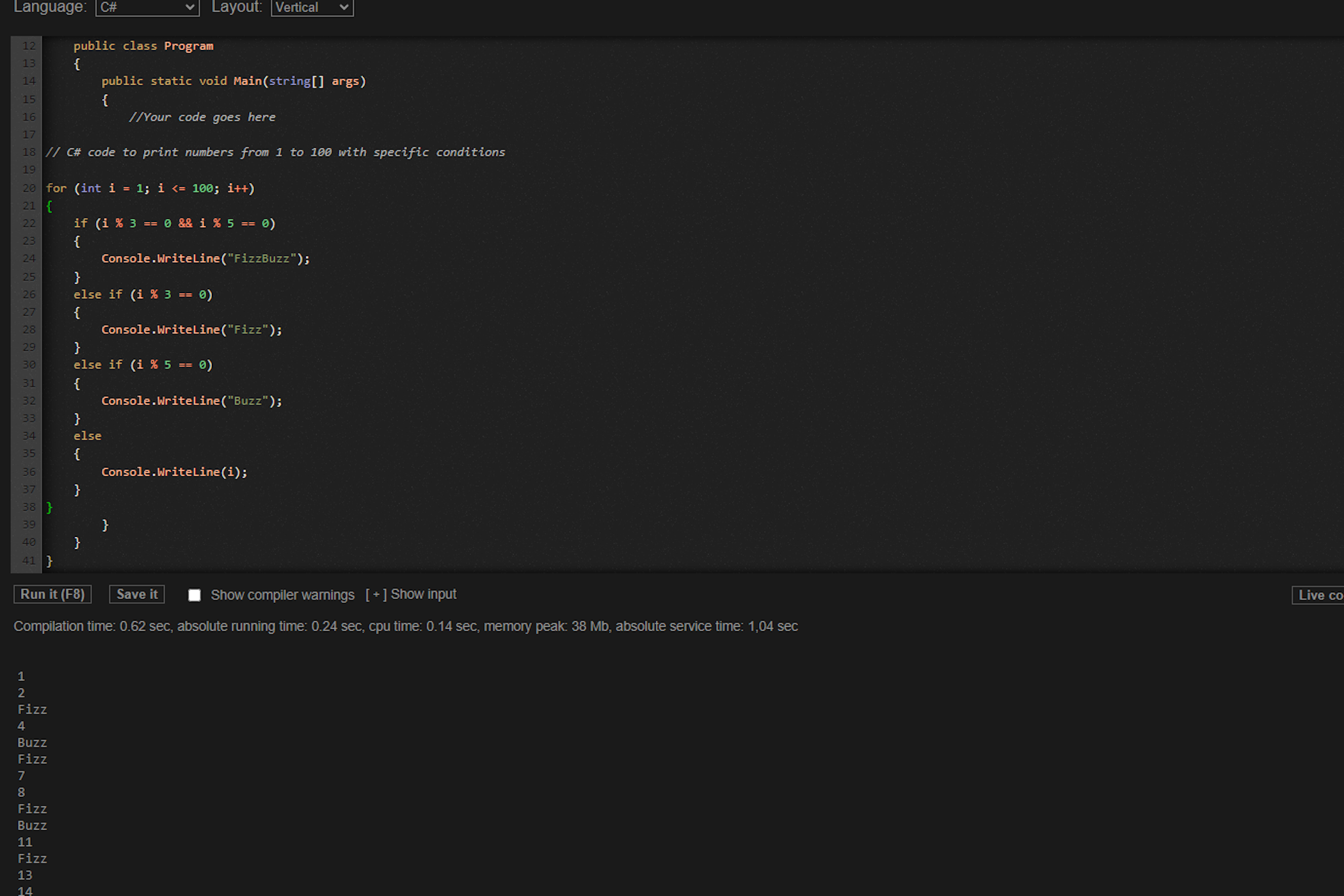
Task: Place cursor on the FizzBuzz WriteLine statement
Action: pyautogui.click(x=205, y=259)
